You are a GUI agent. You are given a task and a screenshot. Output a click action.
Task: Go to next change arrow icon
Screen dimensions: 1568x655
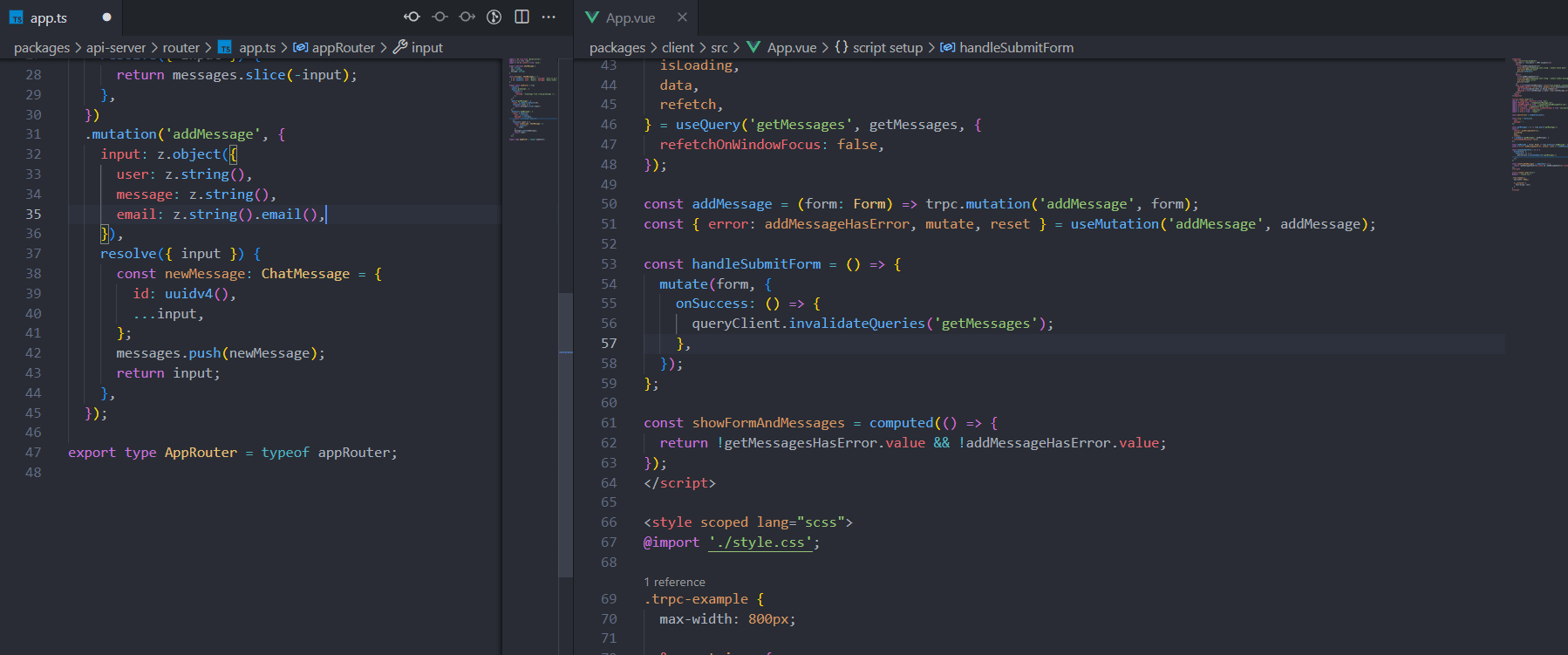click(467, 17)
